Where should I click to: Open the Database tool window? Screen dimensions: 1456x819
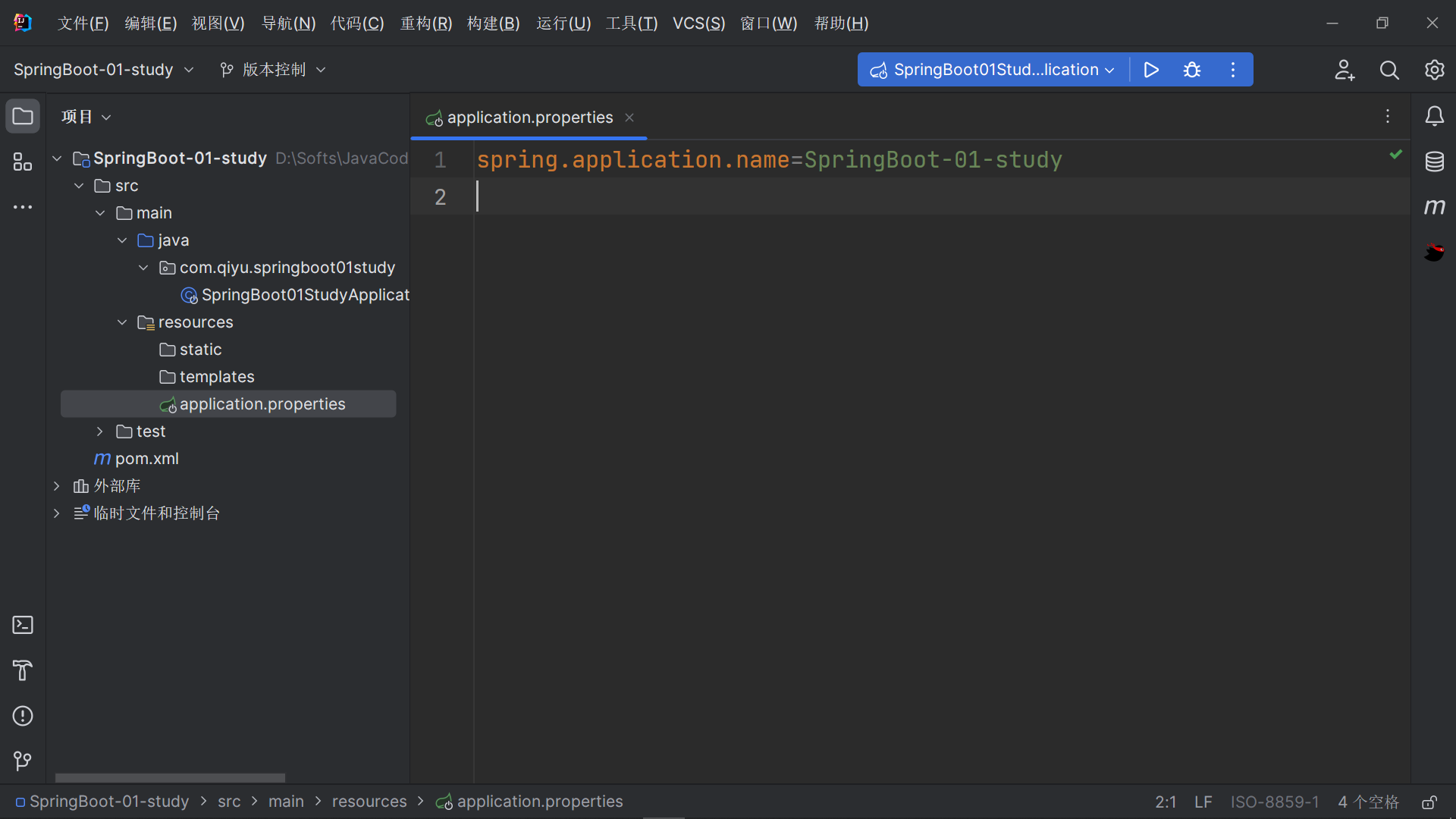pyautogui.click(x=1435, y=162)
